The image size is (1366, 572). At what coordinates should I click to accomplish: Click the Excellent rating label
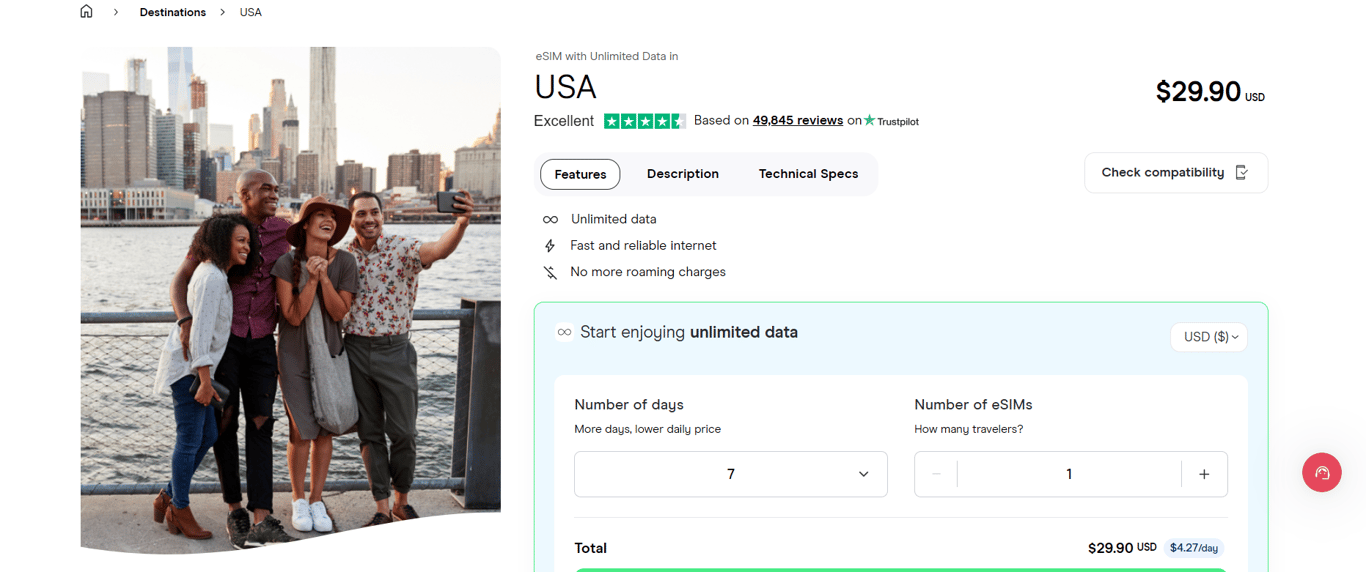coord(564,121)
